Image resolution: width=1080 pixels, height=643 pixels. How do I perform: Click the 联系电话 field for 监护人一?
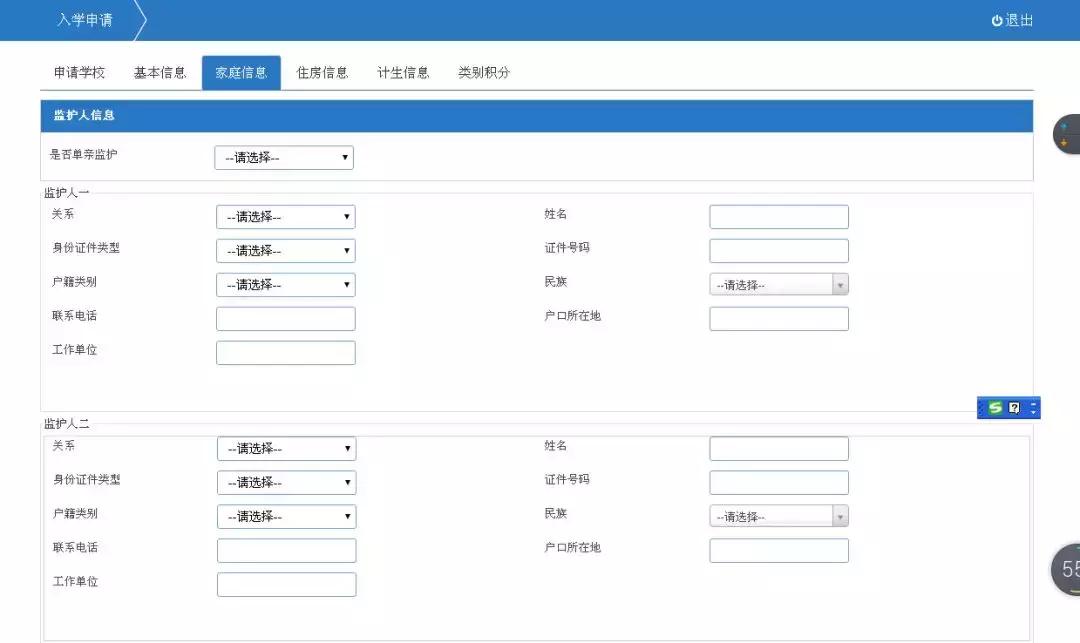pos(285,318)
